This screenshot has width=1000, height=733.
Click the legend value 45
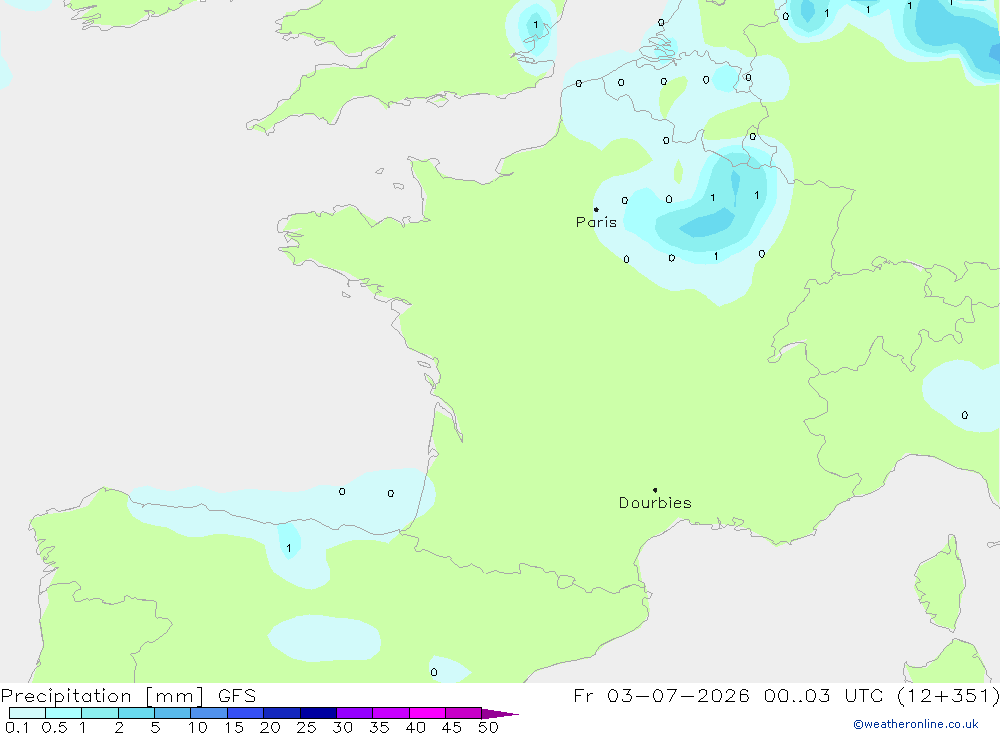click(452, 727)
